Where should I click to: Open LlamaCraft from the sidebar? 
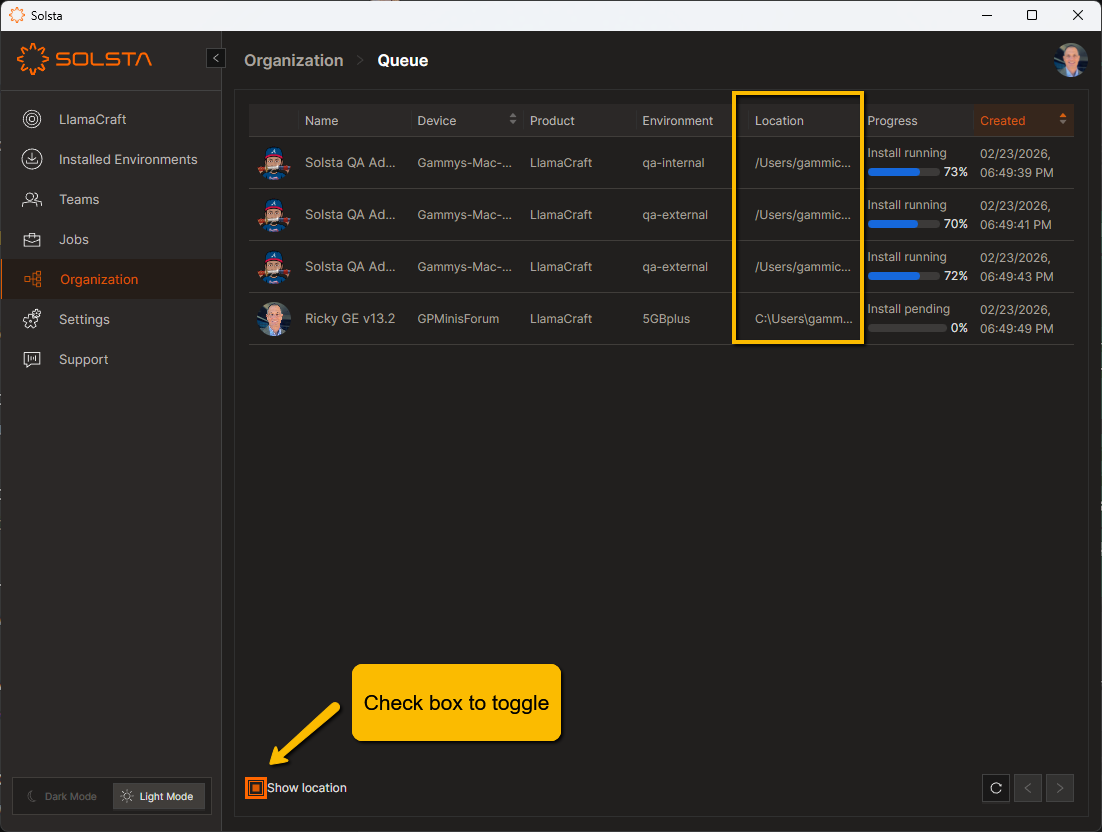[x=111, y=119]
